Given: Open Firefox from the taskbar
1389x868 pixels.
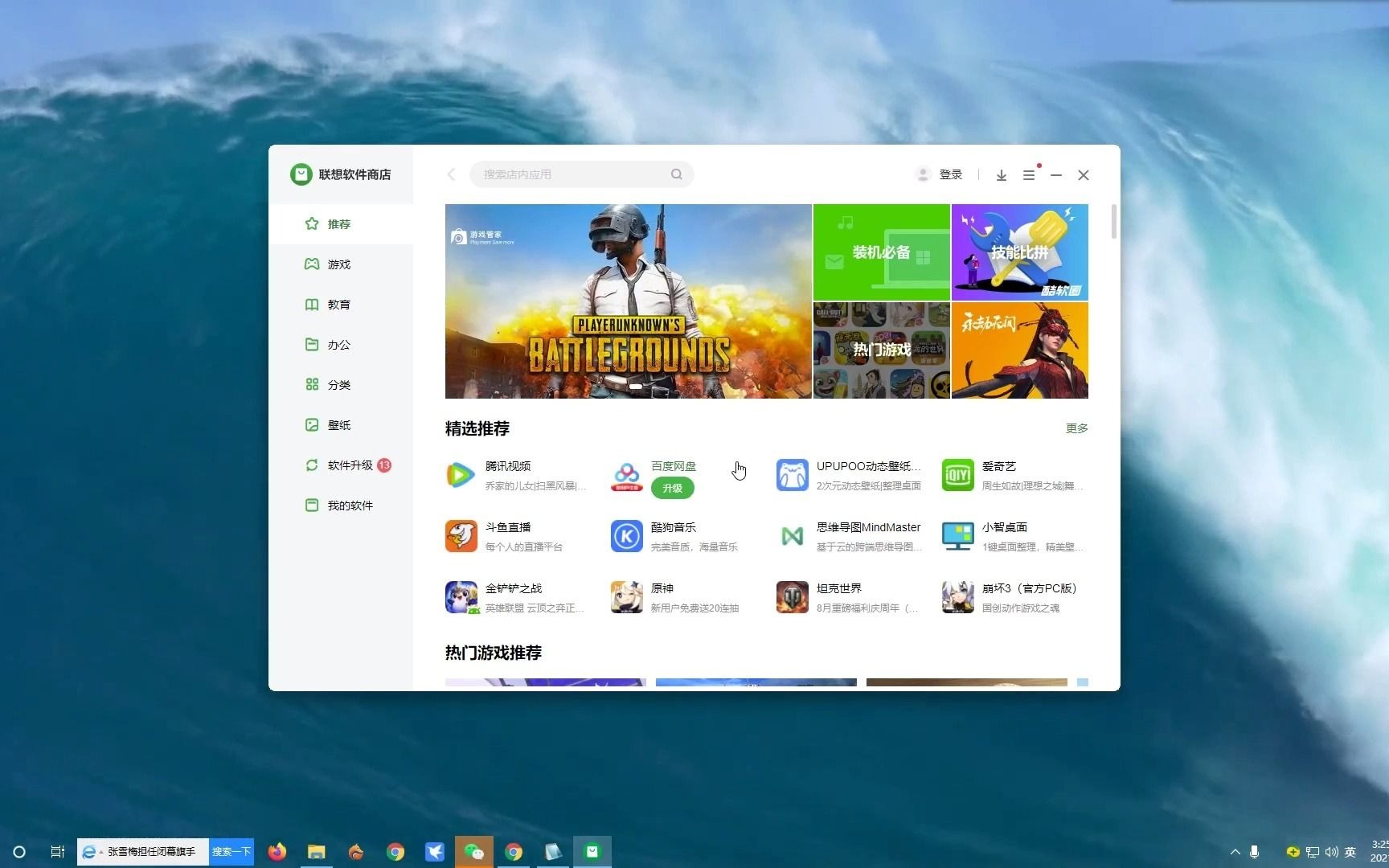Looking at the screenshot, I should click(x=277, y=852).
